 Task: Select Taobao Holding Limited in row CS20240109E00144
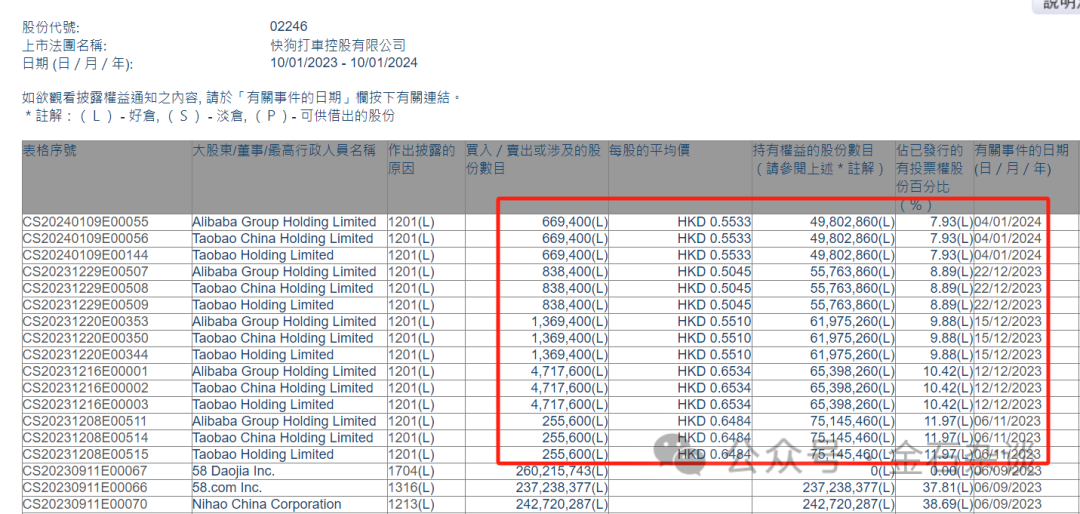263,256
